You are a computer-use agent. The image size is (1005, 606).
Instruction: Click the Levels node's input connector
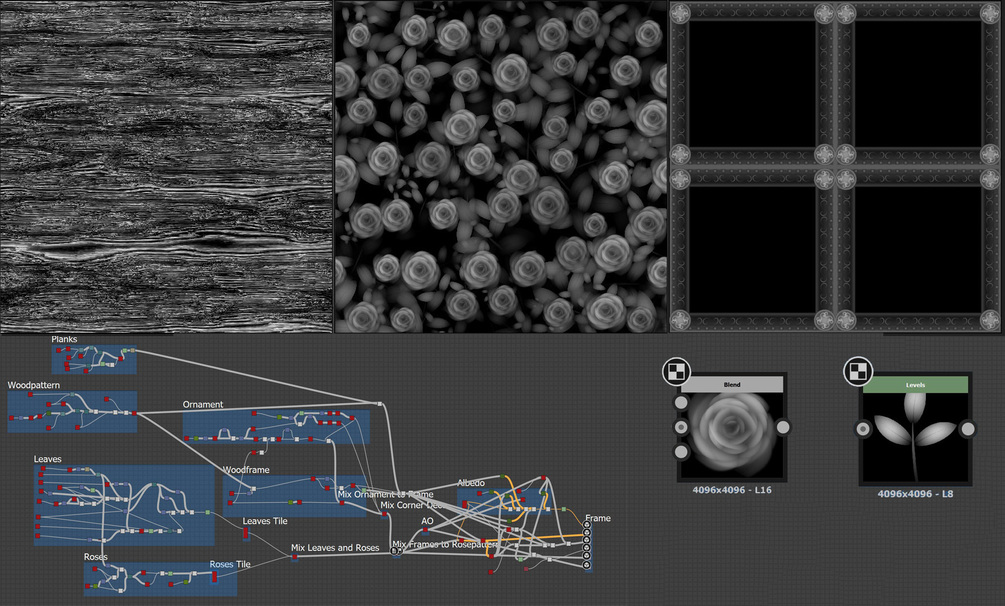(863, 429)
